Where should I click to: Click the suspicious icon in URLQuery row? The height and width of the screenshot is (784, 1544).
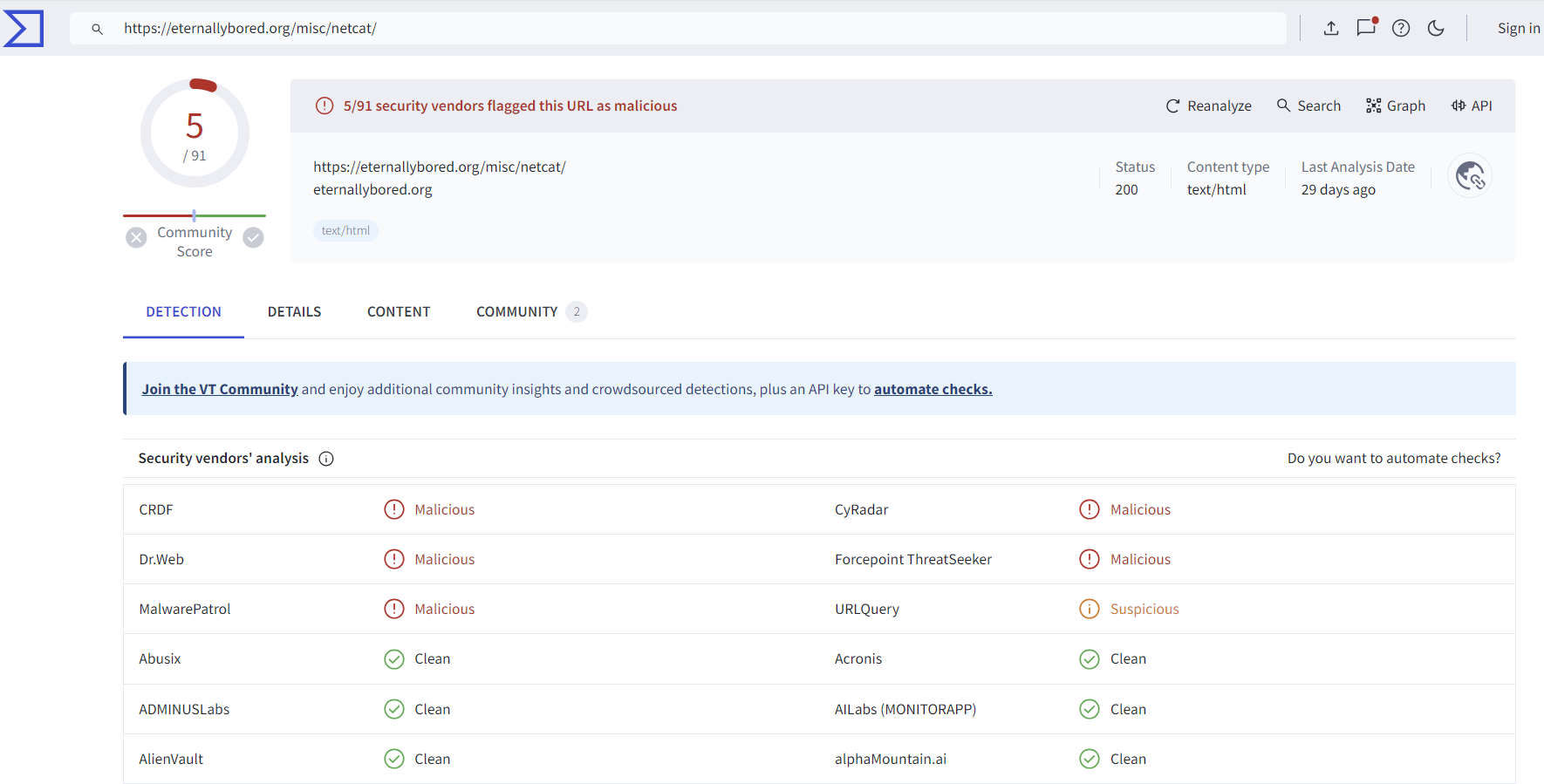pos(1090,609)
